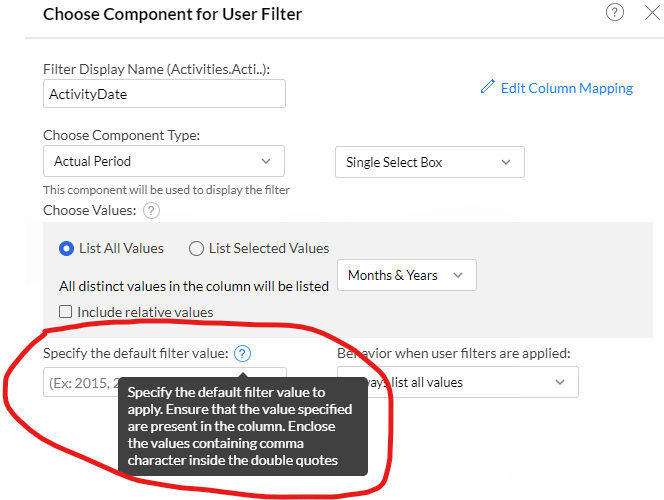Expand the Single Select Box dropdown
Screen dimensions: 664x500
(x=430, y=162)
